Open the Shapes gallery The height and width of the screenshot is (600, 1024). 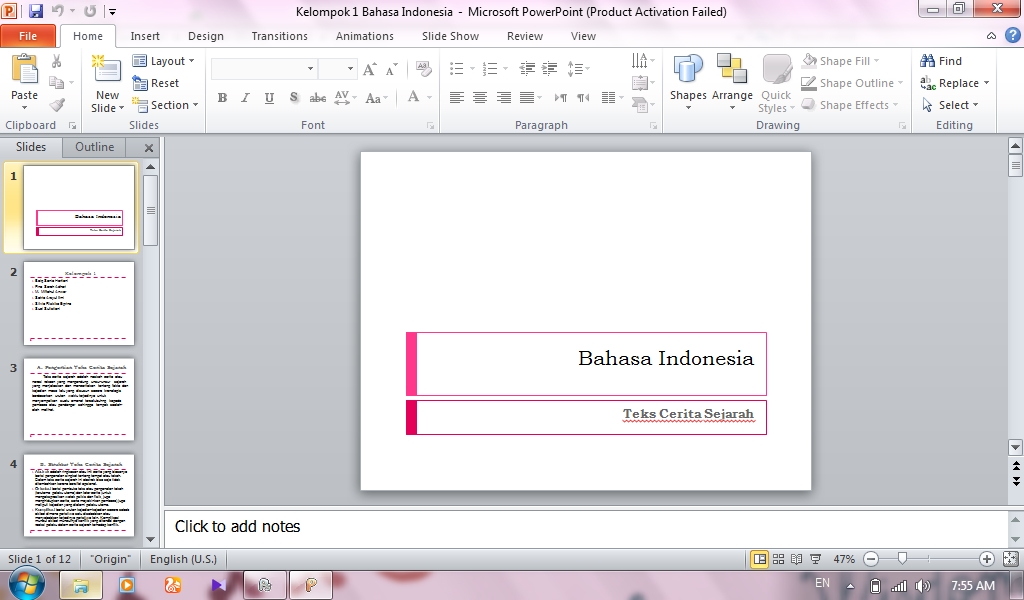(x=688, y=72)
